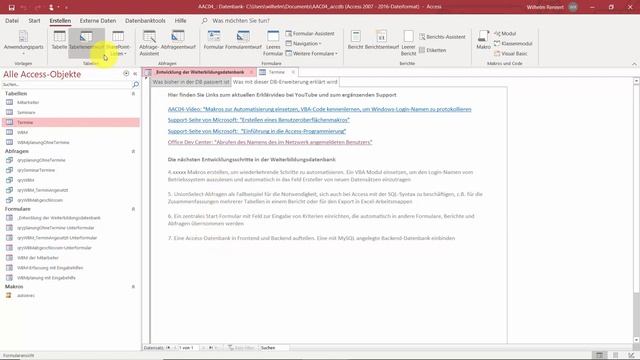Click the navigation pane Suchen field
This screenshot has height=360, width=640.
66,84
